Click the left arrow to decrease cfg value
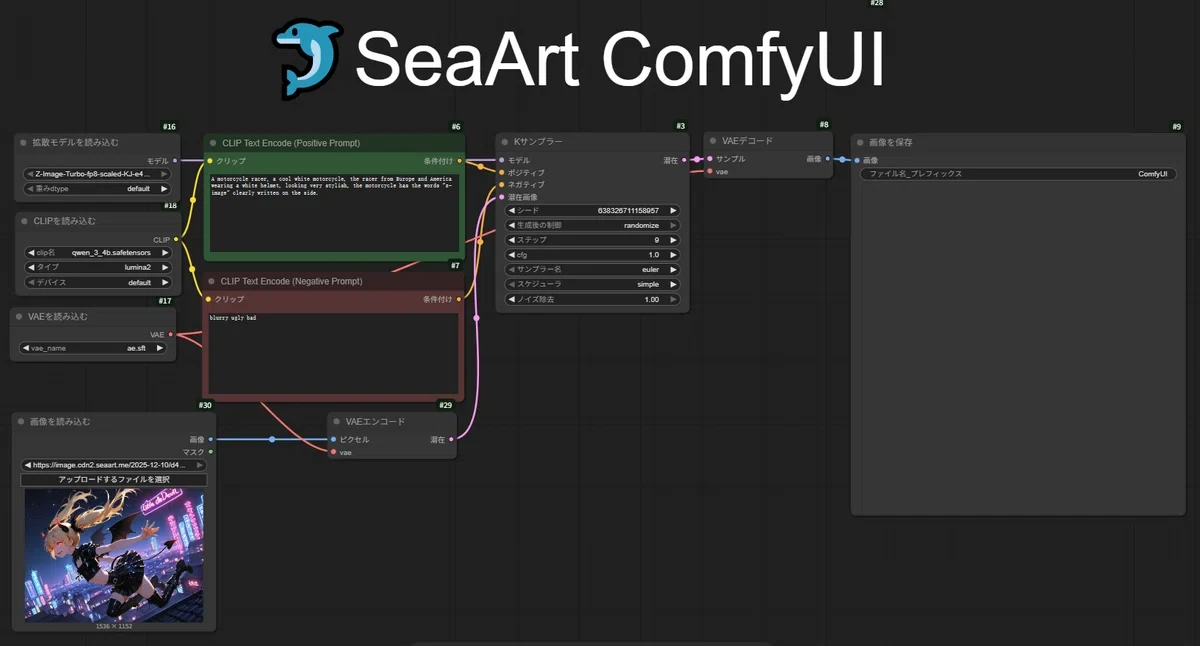This screenshot has height=646, width=1200. [x=511, y=255]
